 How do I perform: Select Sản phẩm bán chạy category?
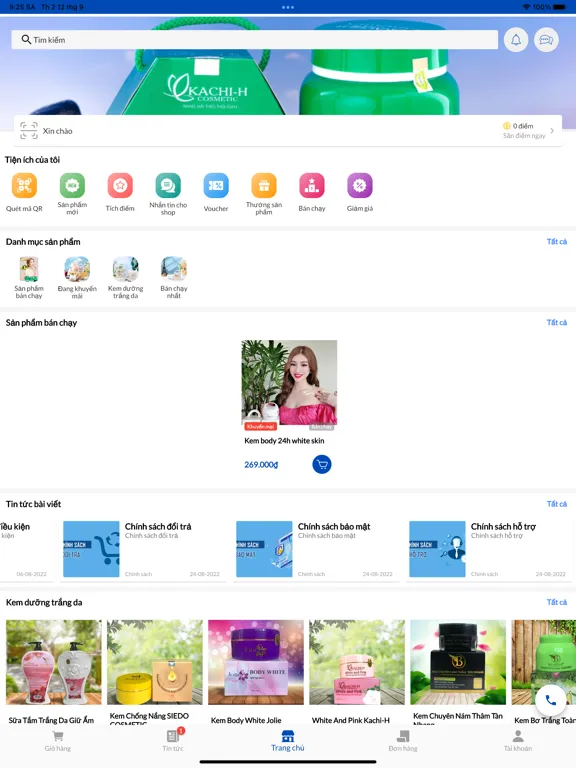click(29, 277)
